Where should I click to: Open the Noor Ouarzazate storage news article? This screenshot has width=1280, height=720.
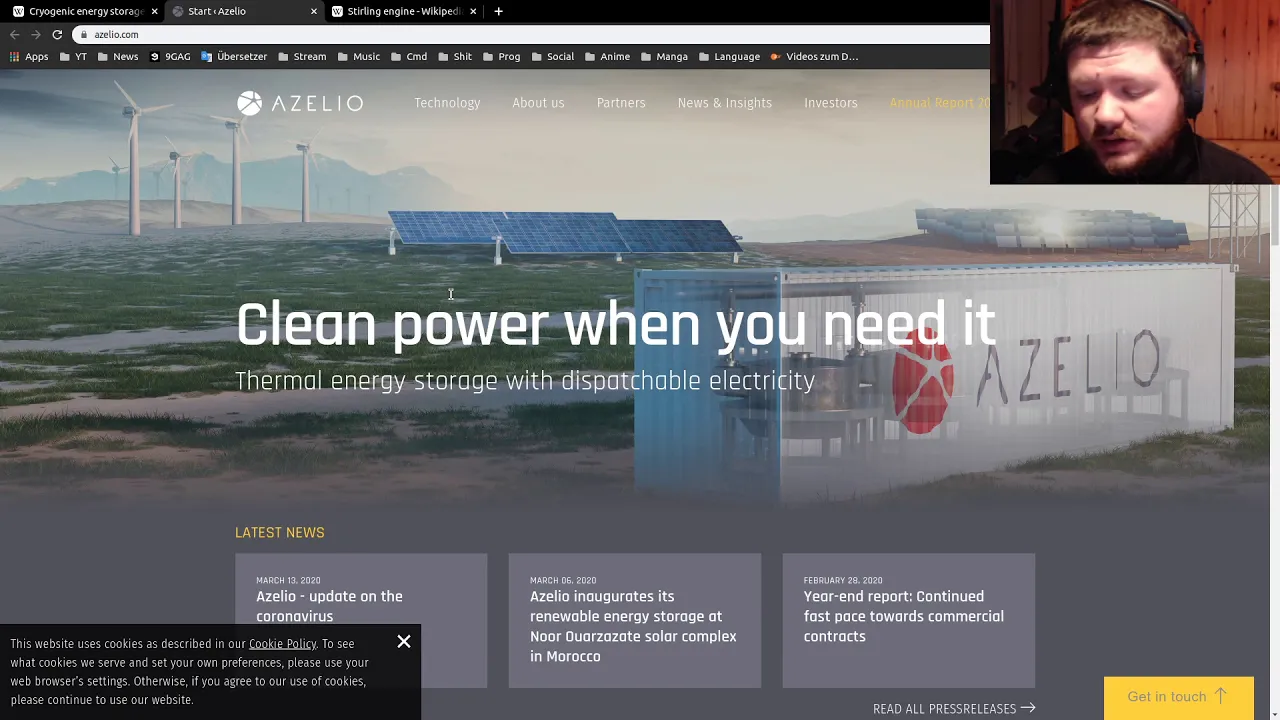click(x=635, y=621)
